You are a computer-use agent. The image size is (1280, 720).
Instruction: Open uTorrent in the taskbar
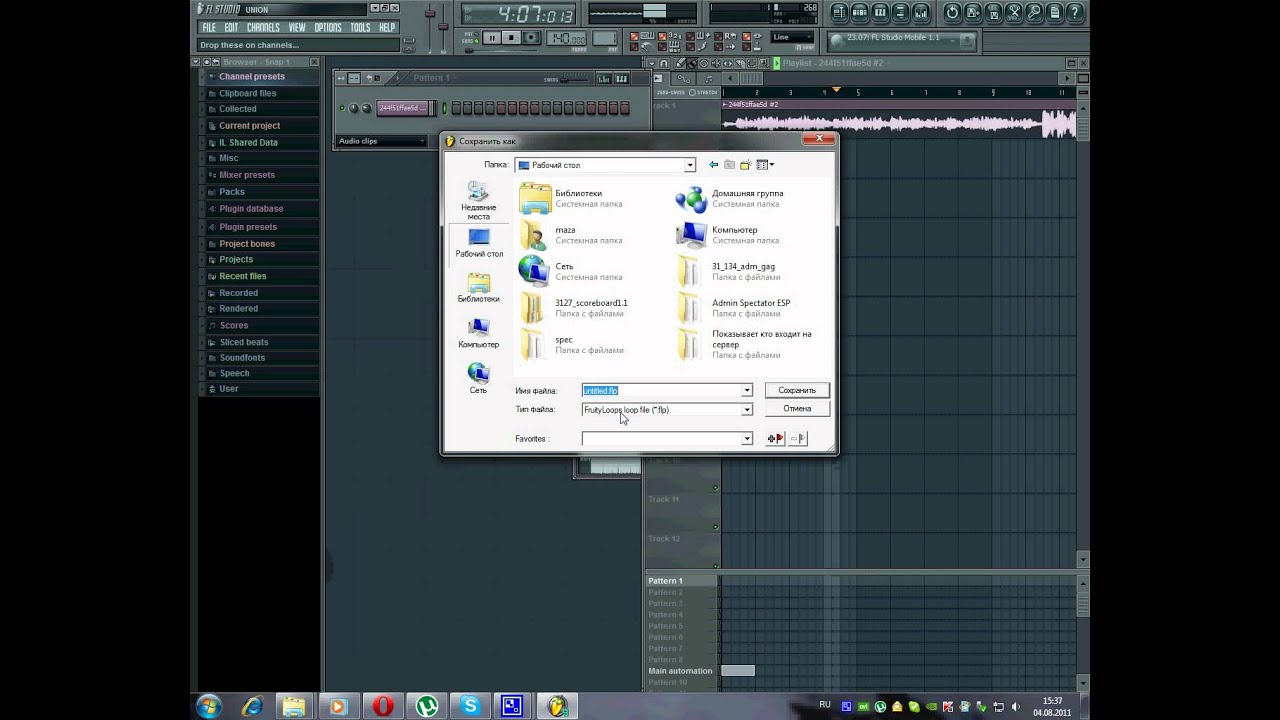(427, 706)
